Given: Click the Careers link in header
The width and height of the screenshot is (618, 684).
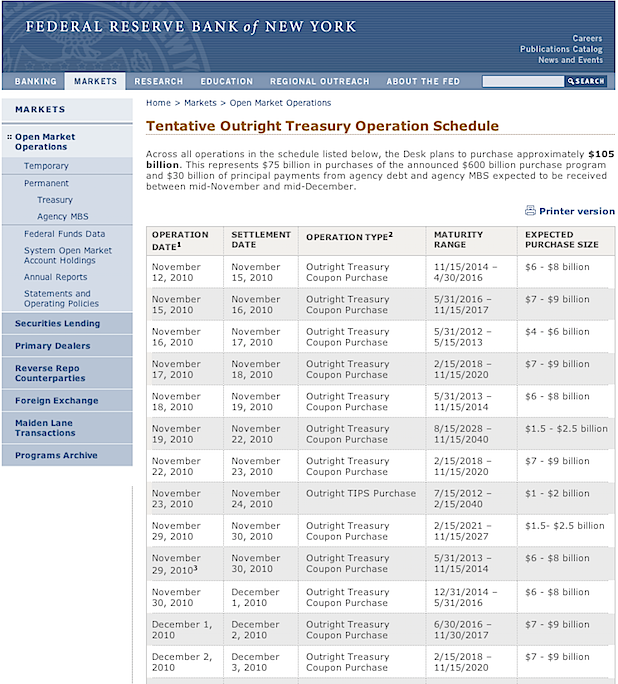Looking at the screenshot, I should [587, 38].
